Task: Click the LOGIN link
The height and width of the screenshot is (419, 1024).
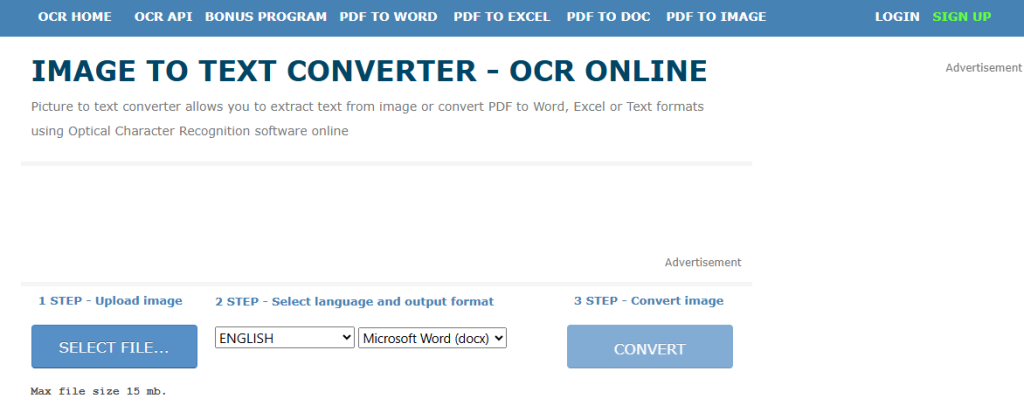Action: tap(897, 17)
